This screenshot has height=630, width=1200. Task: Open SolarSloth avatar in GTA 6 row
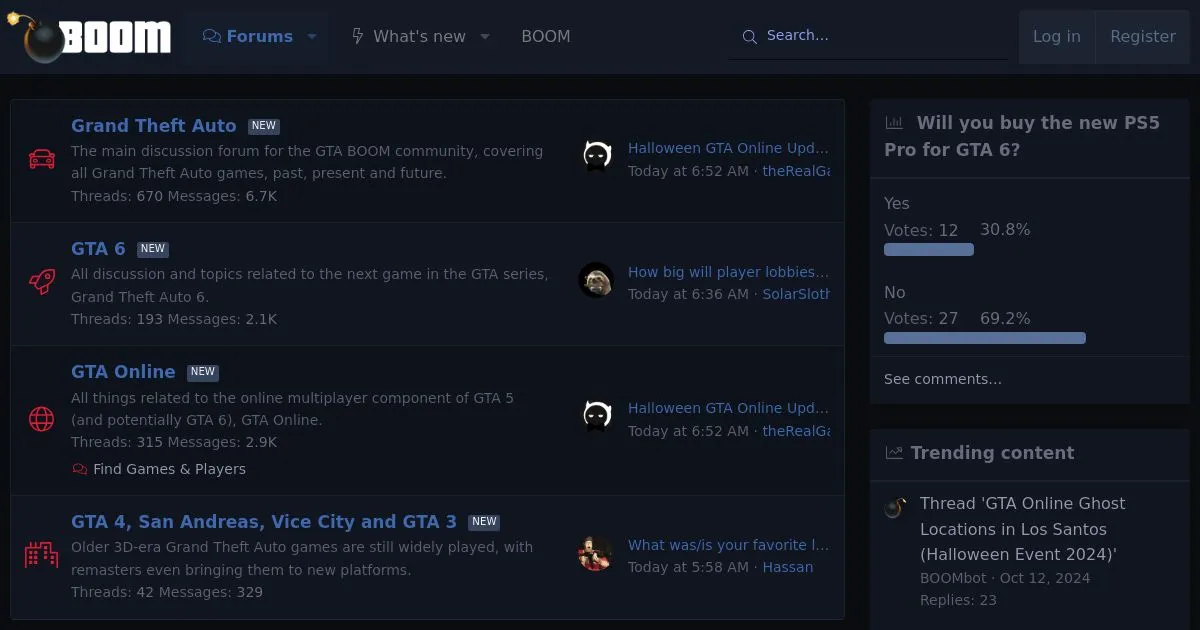(x=597, y=280)
